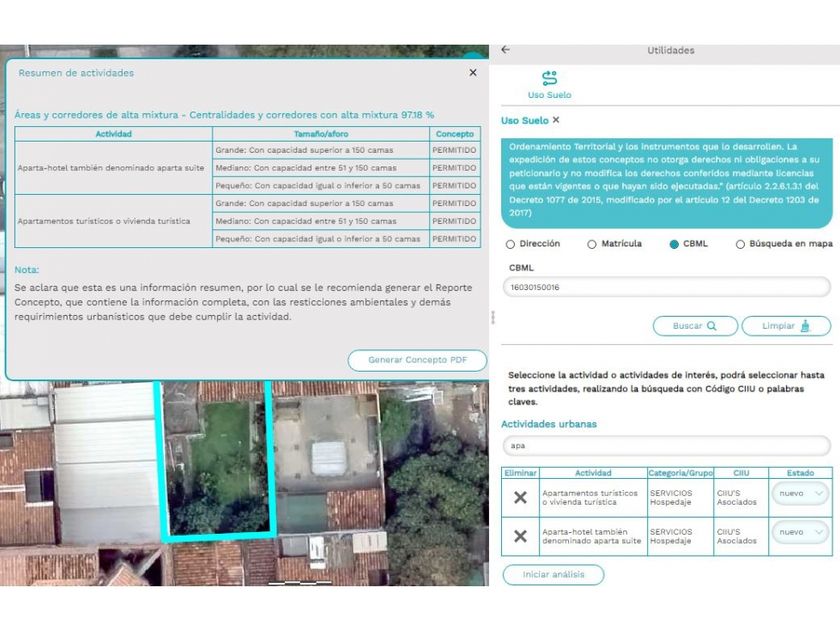Screen dimensions: 840x630
Task: Select the Dirección radio option
Action: click(511, 244)
